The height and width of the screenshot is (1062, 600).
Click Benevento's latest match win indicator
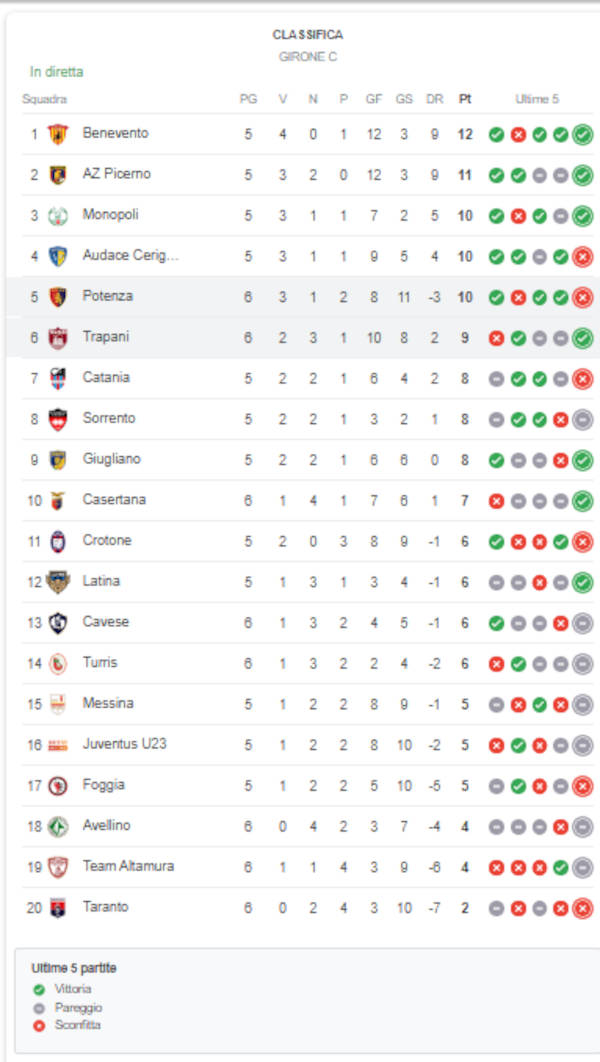[x=583, y=134]
